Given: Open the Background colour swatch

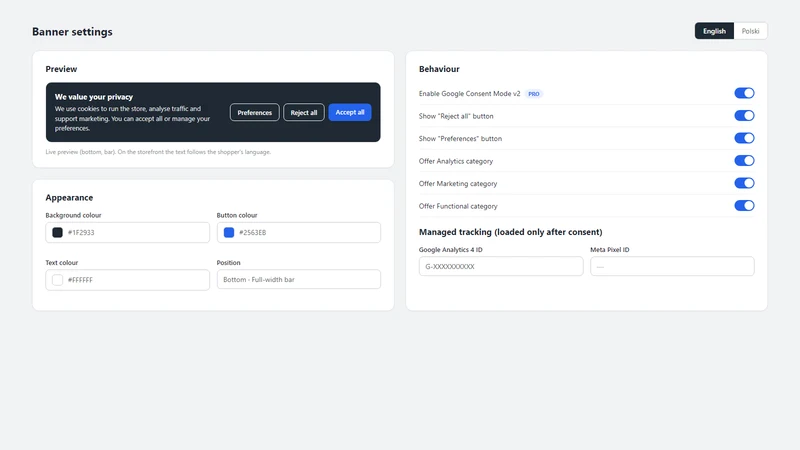Looking at the screenshot, I should (57, 233).
